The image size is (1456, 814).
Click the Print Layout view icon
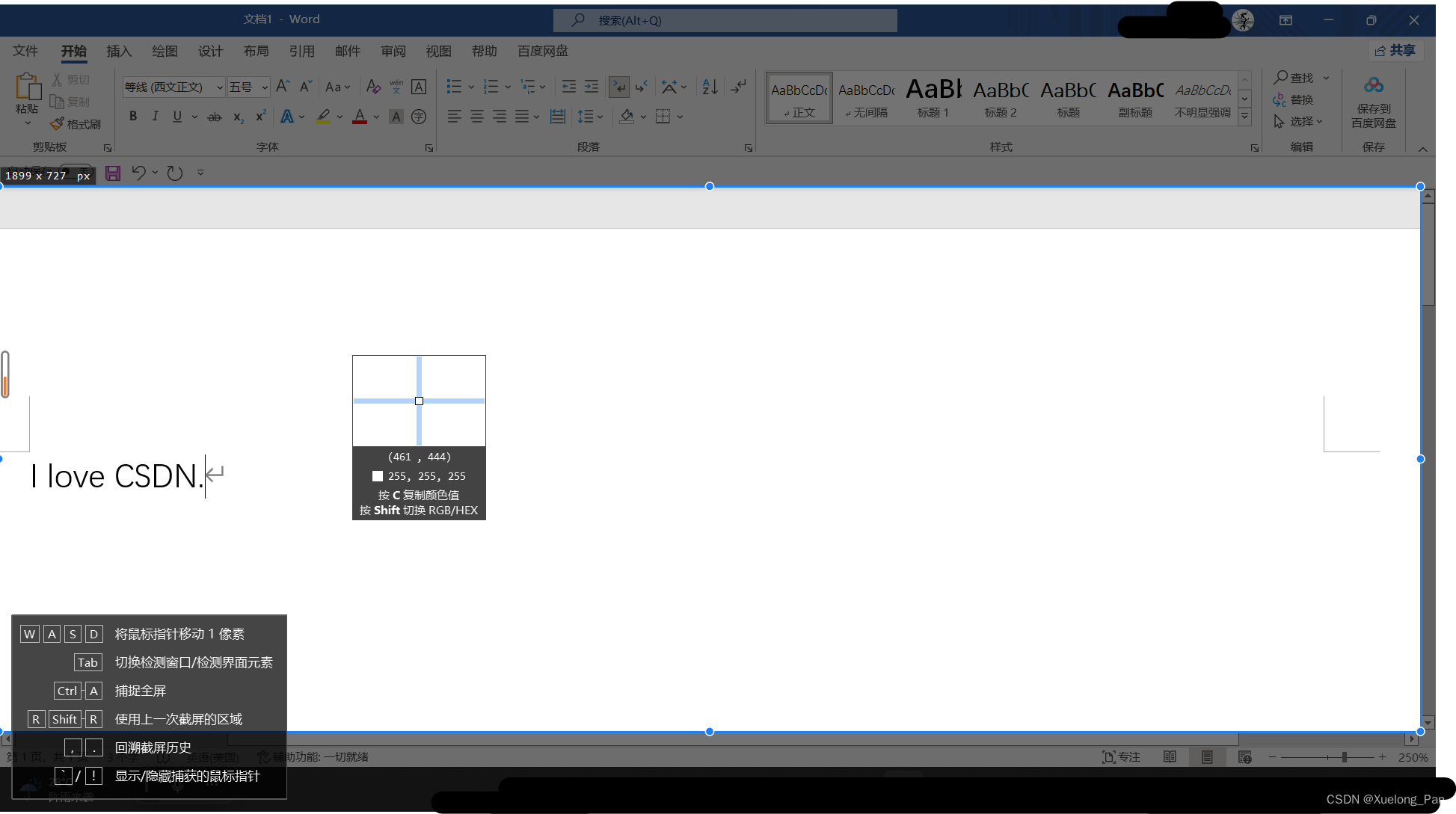(1207, 757)
